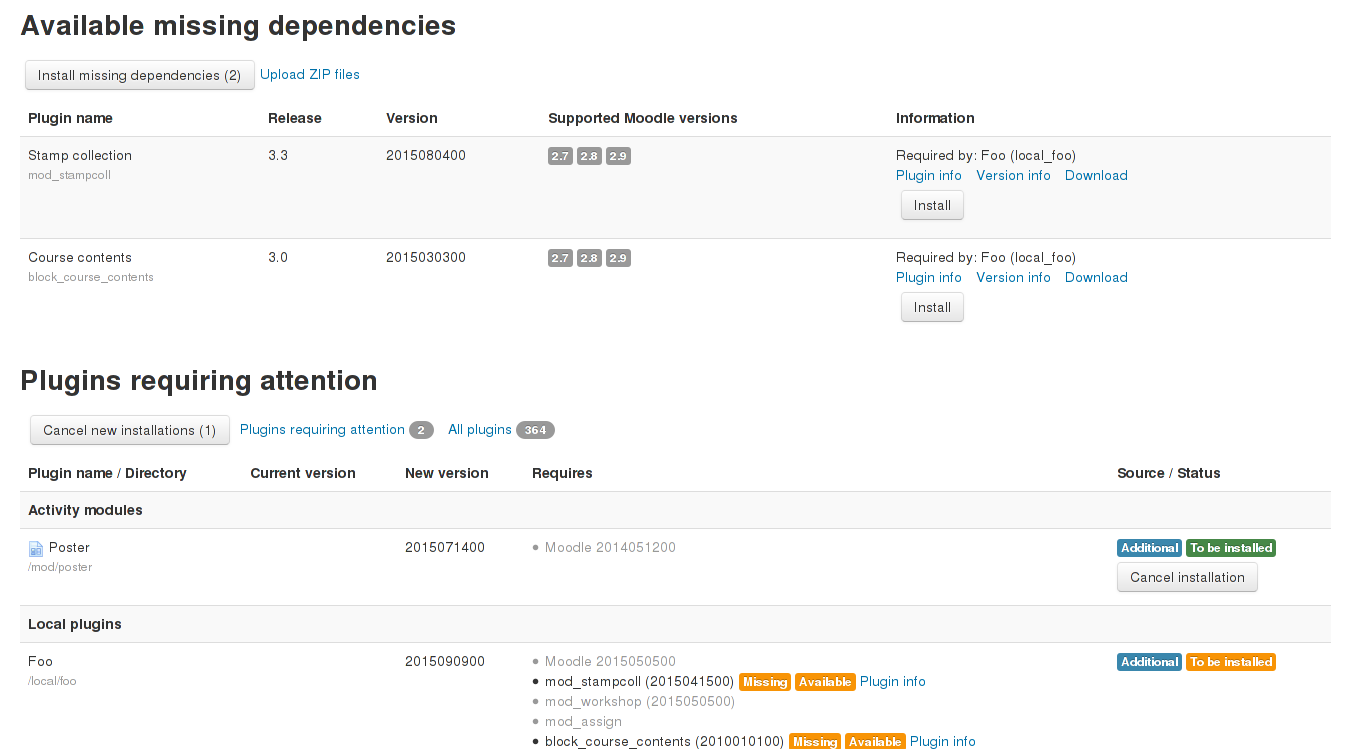1350x749 pixels.
Task: Click the /local/foo directory text
Action: (52, 681)
